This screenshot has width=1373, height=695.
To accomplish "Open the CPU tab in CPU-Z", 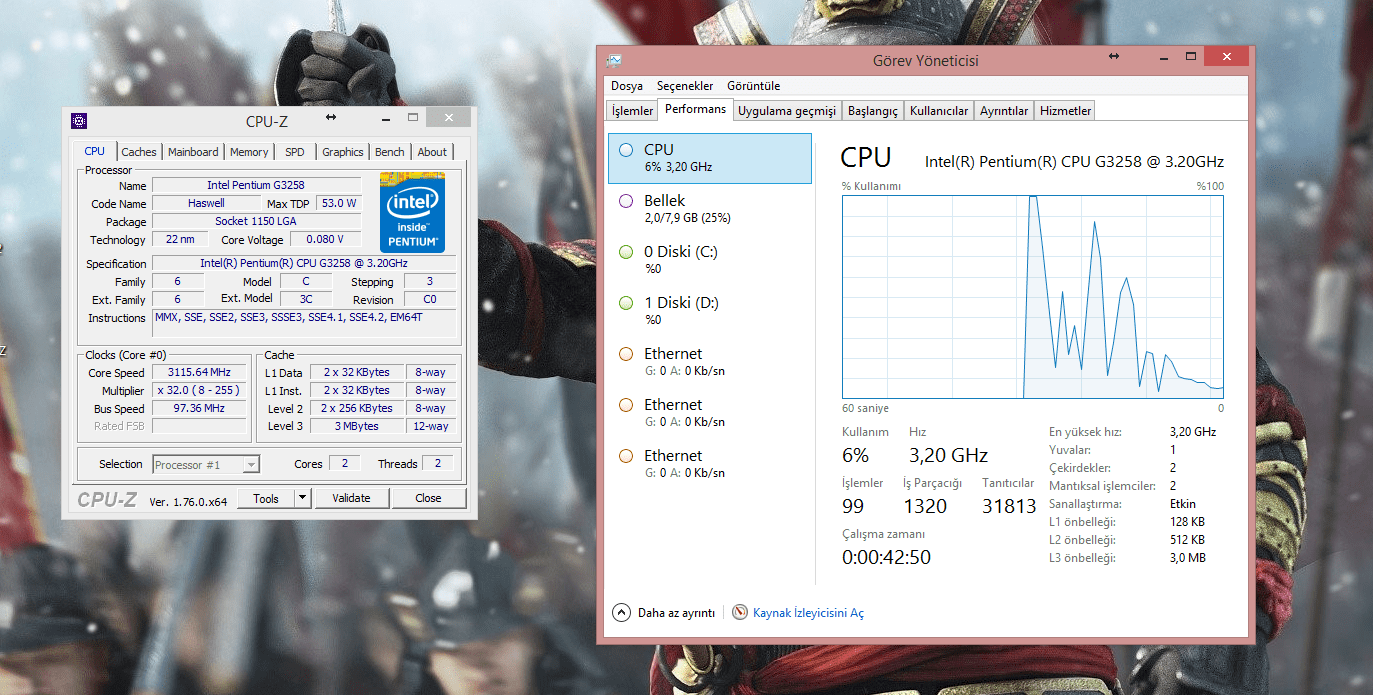I will [94, 151].
